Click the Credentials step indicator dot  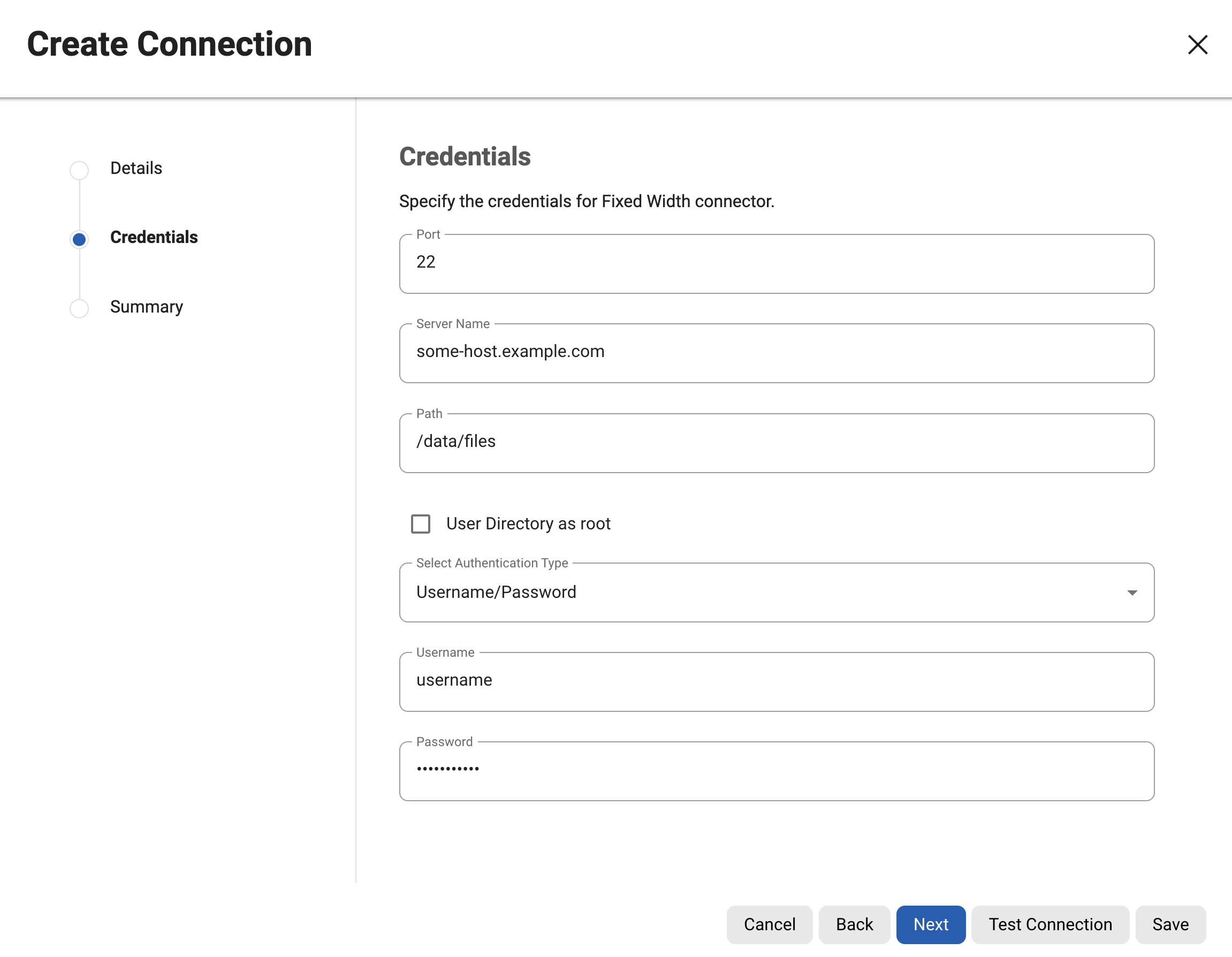click(x=79, y=239)
